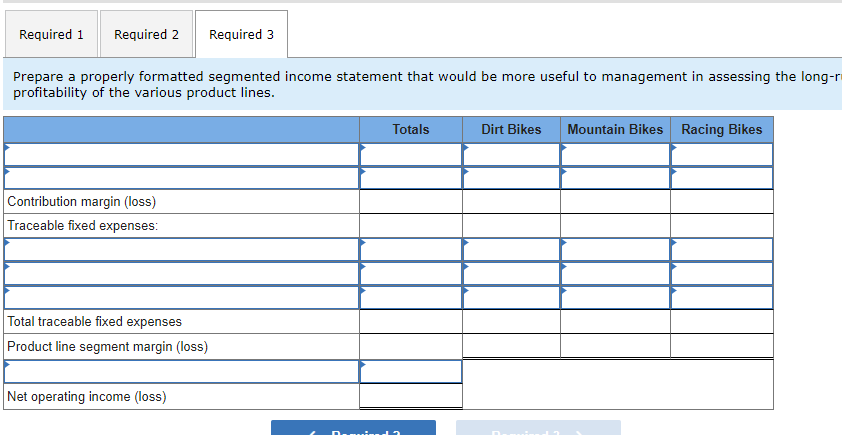
Task: Click Mountain Bikes cell above Total traceable fixed expenses
Action: 615,298
